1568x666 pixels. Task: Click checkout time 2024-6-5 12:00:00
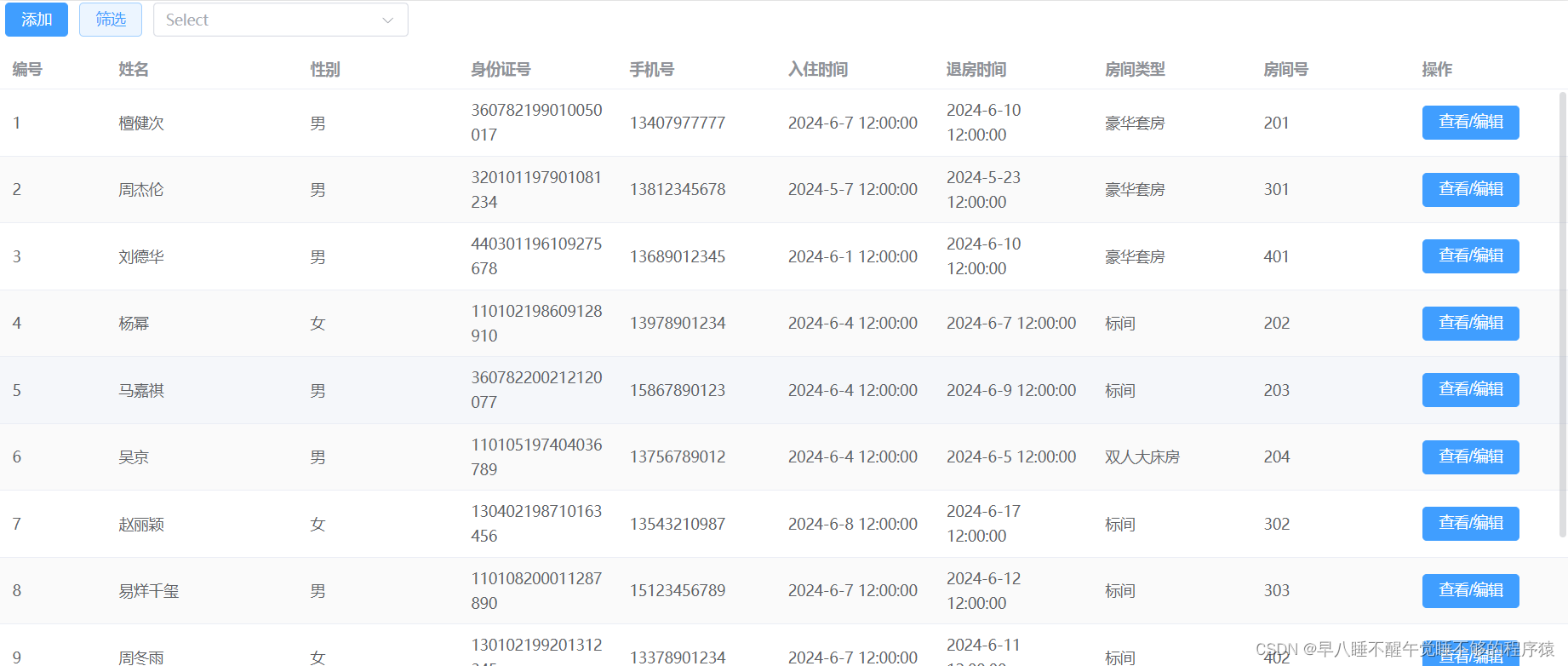coord(1011,456)
